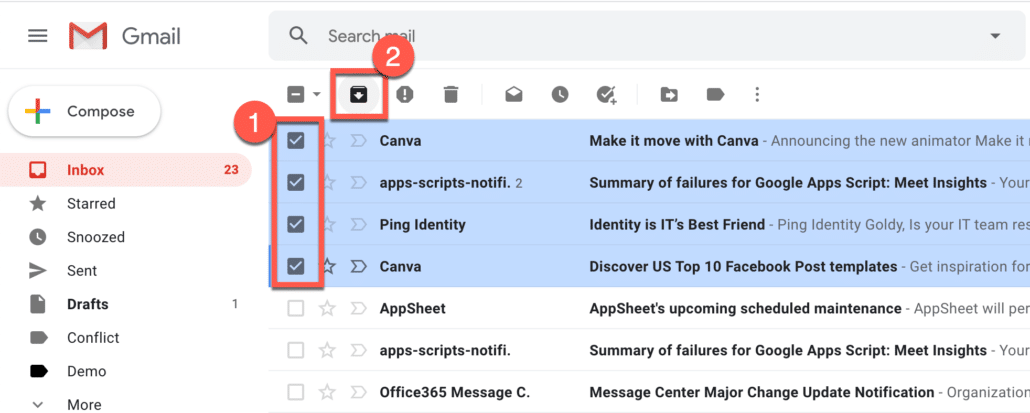Uncheck the Make it move with Canva email
1030x413 pixels.
point(296,141)
